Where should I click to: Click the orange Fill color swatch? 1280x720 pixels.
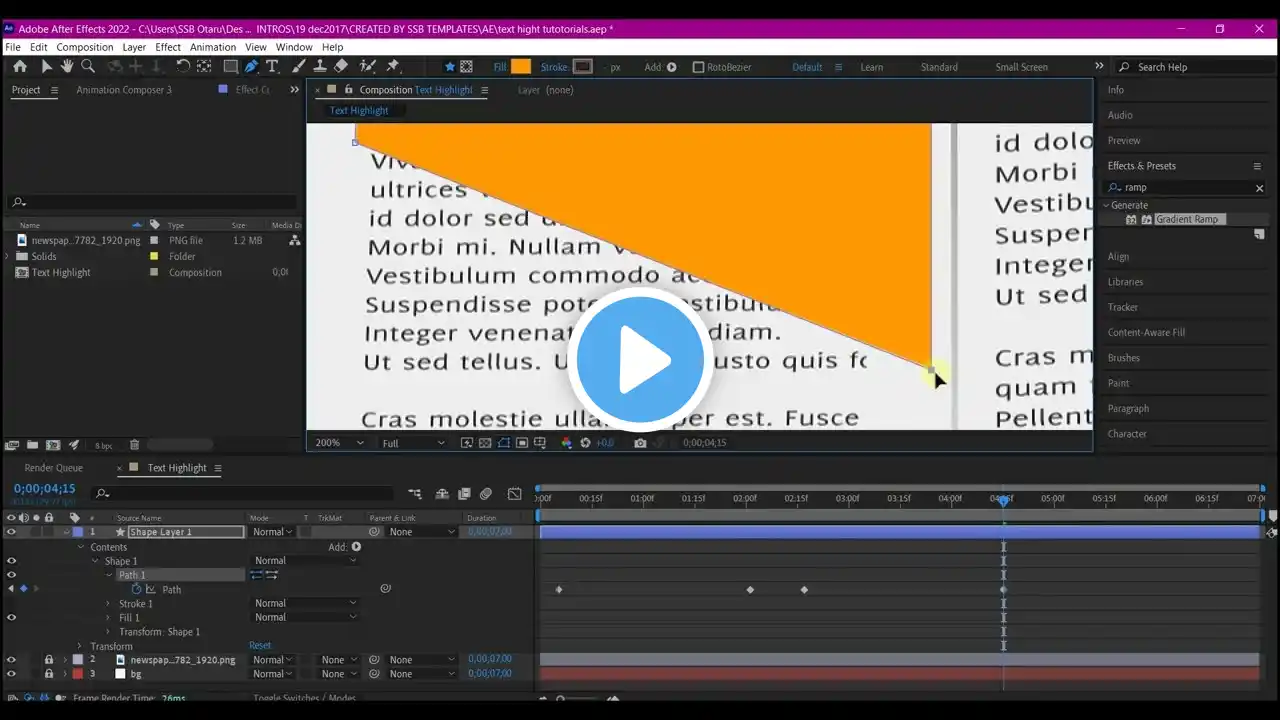(521, 67)
